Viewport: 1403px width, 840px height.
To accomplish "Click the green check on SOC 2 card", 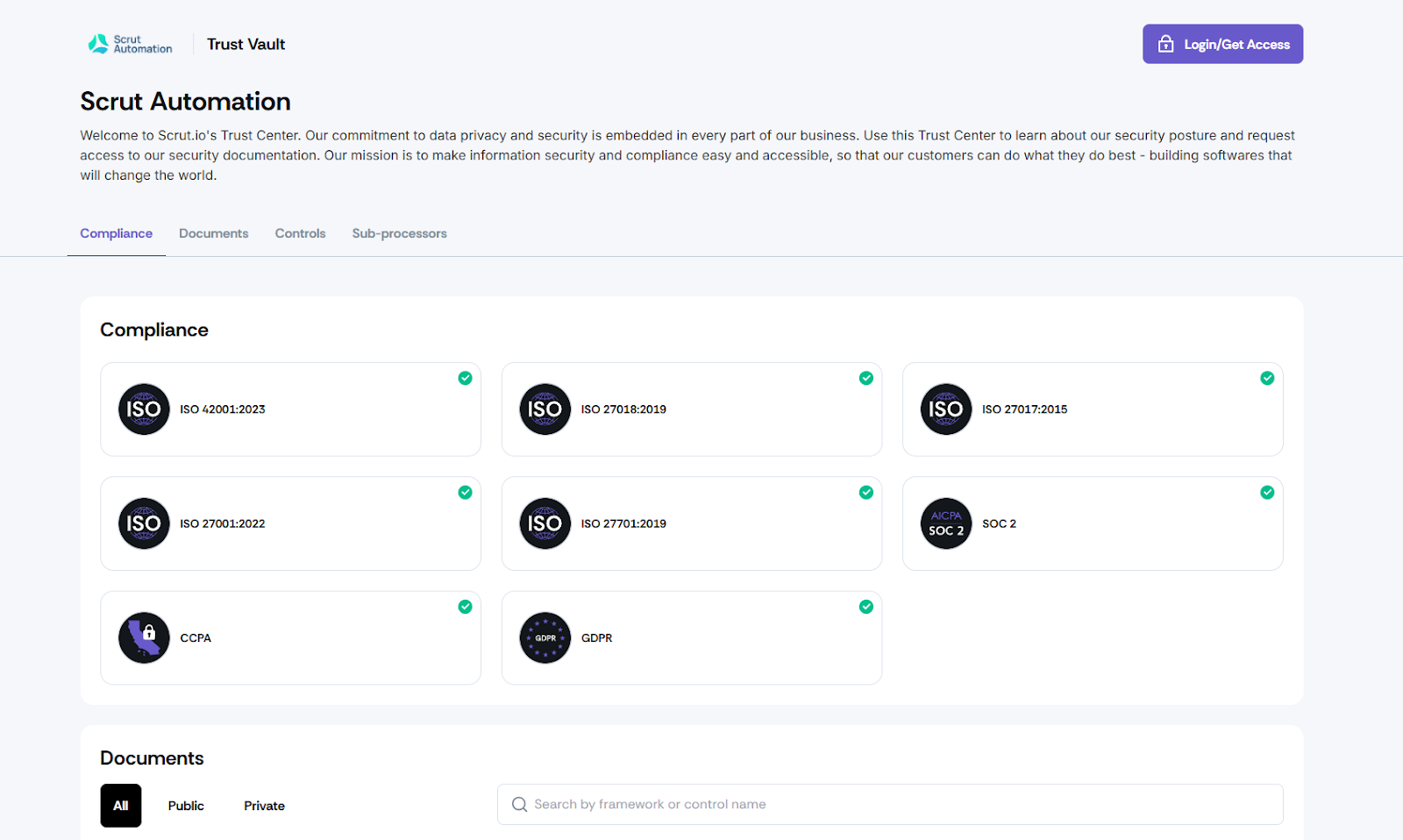I will click(1266, 492).
